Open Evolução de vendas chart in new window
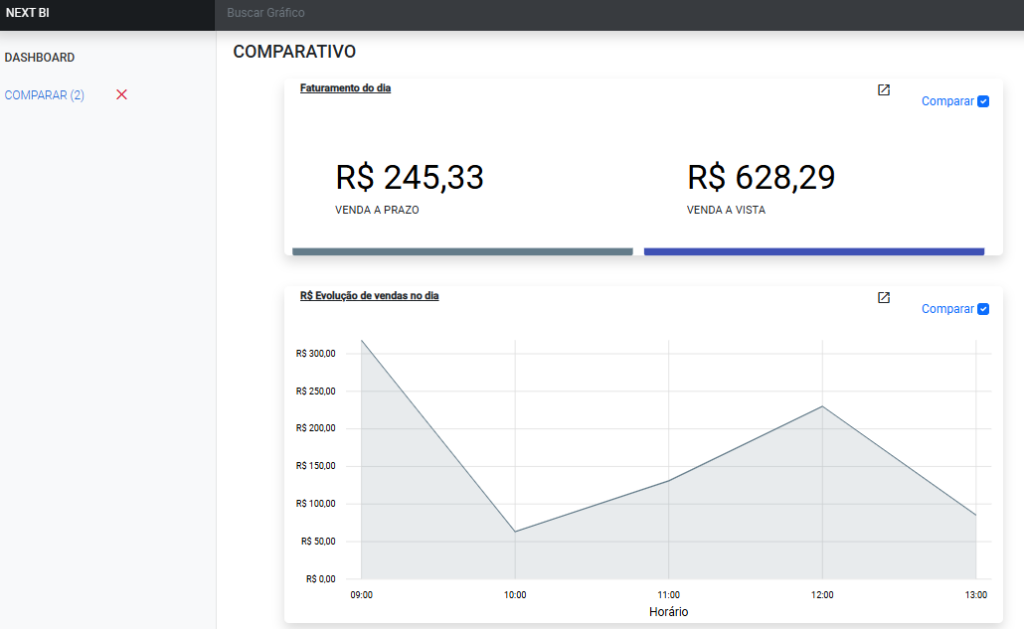The height and width of the screenshot is (629, 1024). 884,298
